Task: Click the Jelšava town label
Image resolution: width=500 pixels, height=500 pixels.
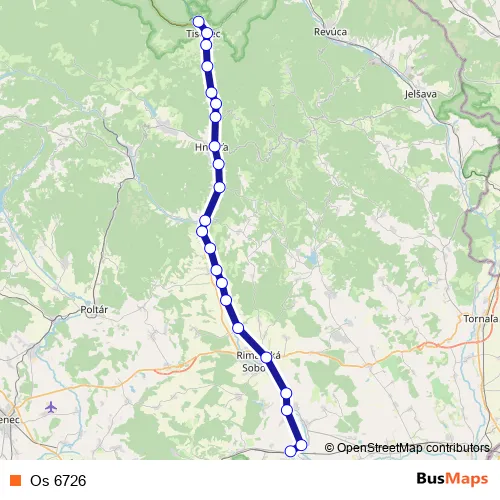Action: point(421,94)
